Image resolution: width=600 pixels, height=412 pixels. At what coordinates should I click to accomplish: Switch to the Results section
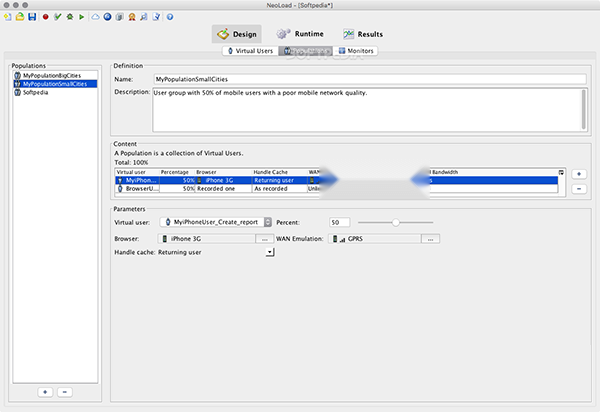(x=363, y=34)
